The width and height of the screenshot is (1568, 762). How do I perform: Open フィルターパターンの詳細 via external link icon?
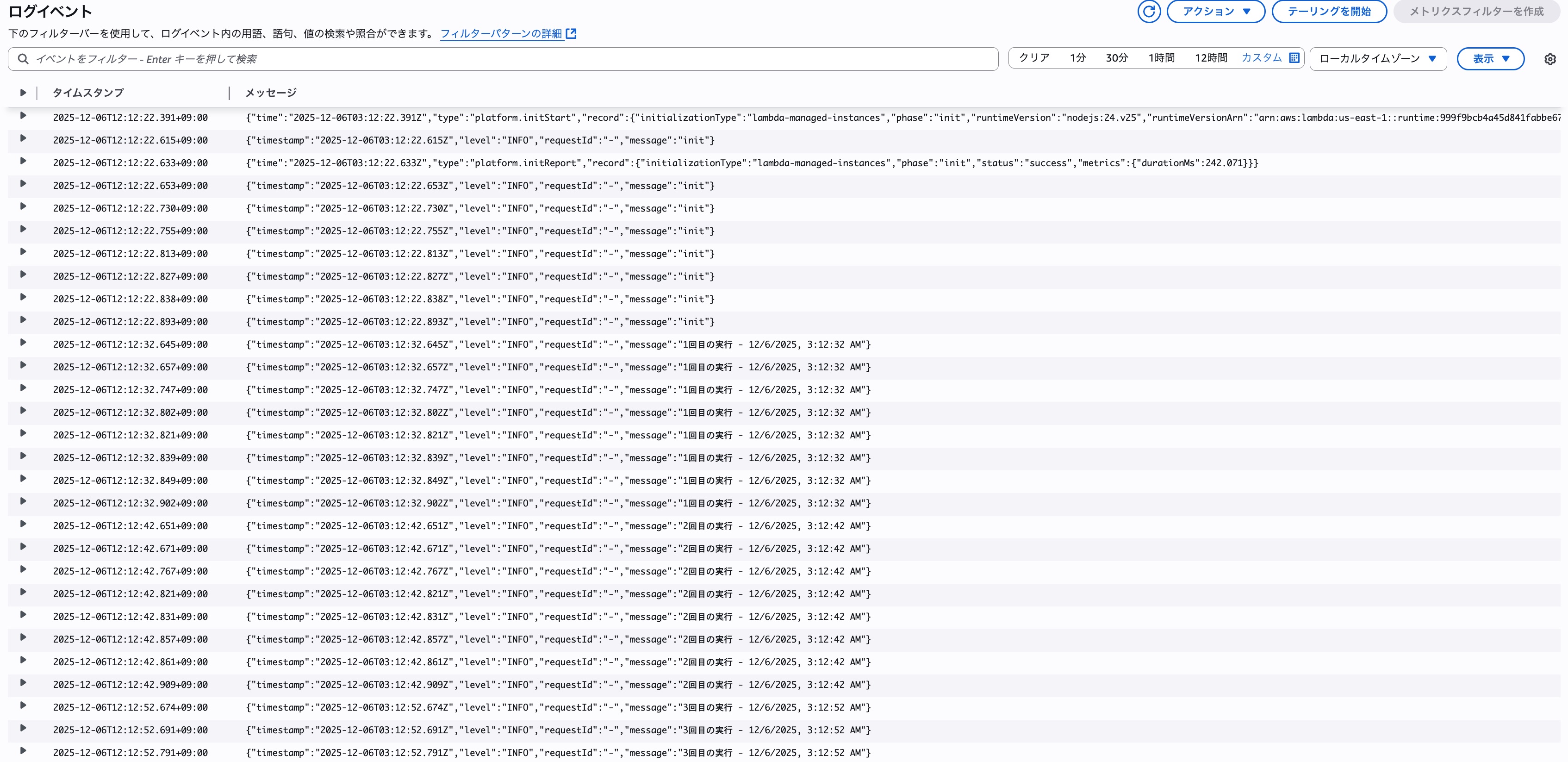(571, 33)
